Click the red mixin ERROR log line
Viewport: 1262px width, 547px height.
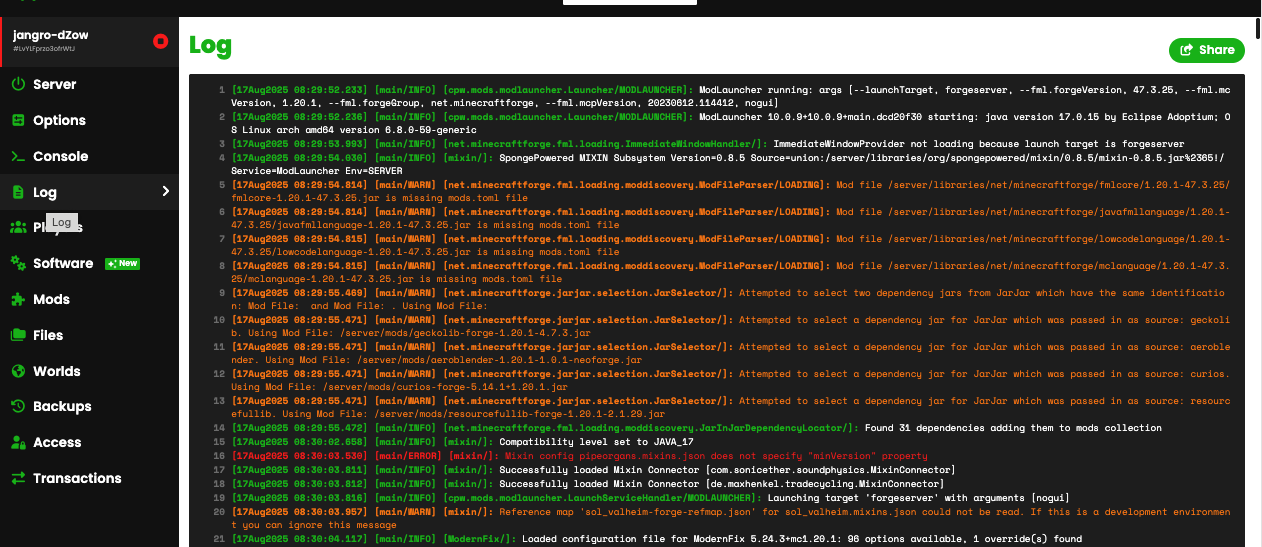tap(580, 455)
